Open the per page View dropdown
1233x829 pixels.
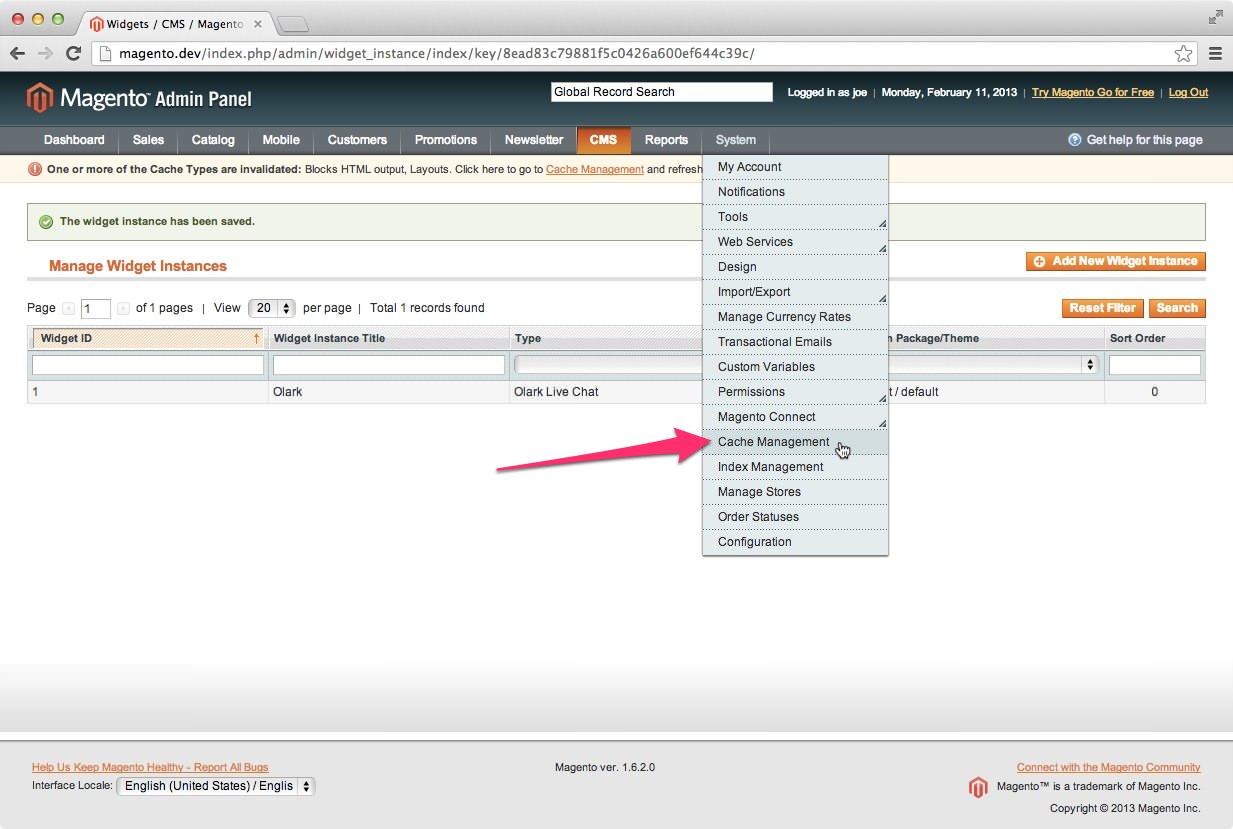tap(272, 308)
